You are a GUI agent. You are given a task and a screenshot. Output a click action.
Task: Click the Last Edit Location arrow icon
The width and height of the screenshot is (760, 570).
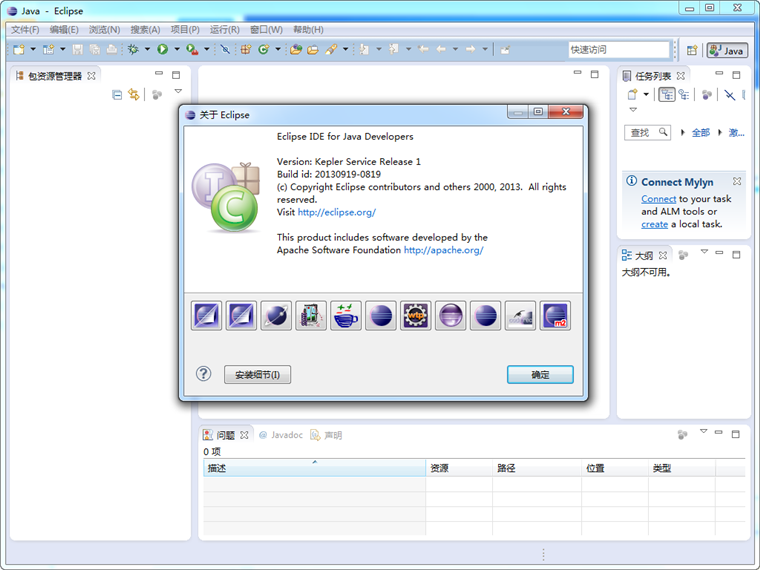pyautogui.click(x=423, y=49)
